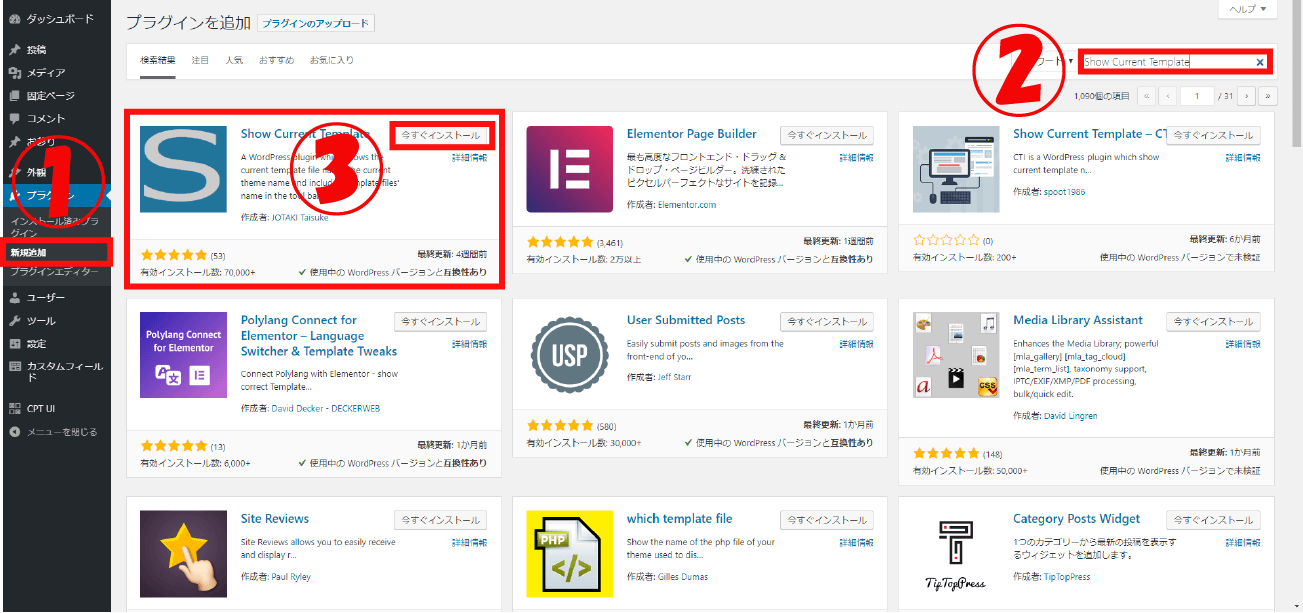1303x613 pixels.
Task: Open the メディア media library icon
Action: (14, 72)
